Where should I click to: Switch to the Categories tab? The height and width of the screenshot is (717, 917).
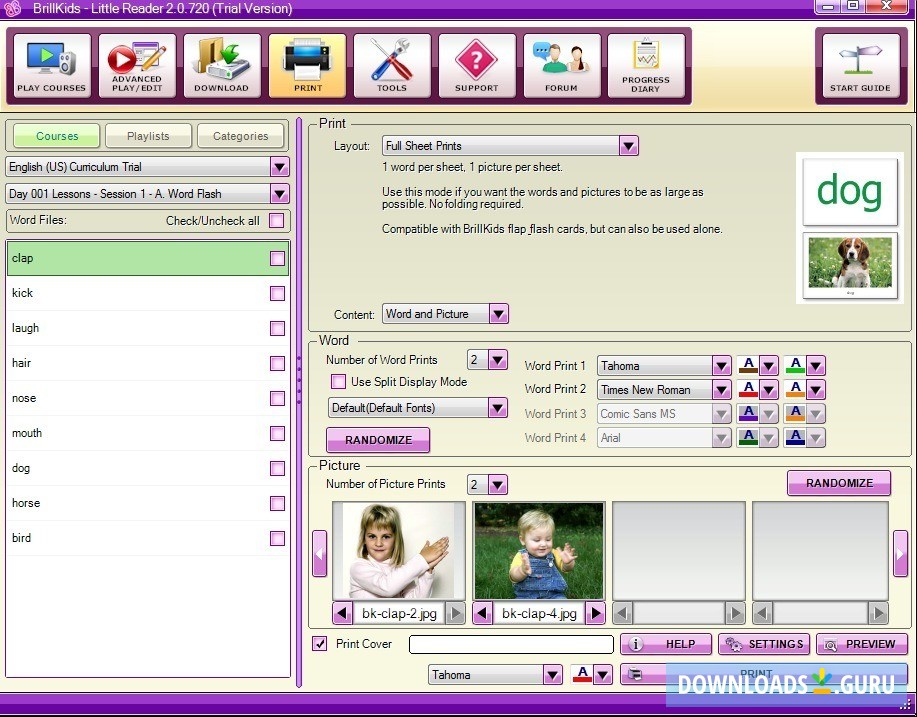[x=240, y=136]
